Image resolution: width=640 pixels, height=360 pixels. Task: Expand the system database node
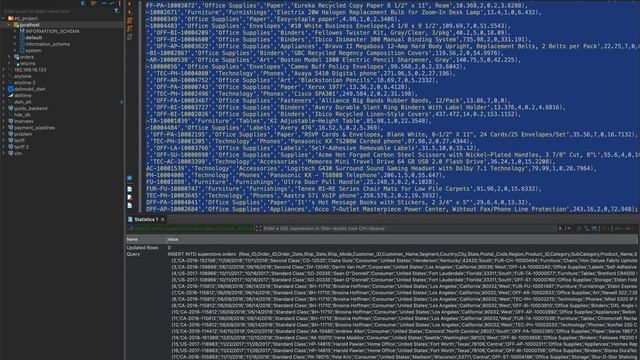16,51
